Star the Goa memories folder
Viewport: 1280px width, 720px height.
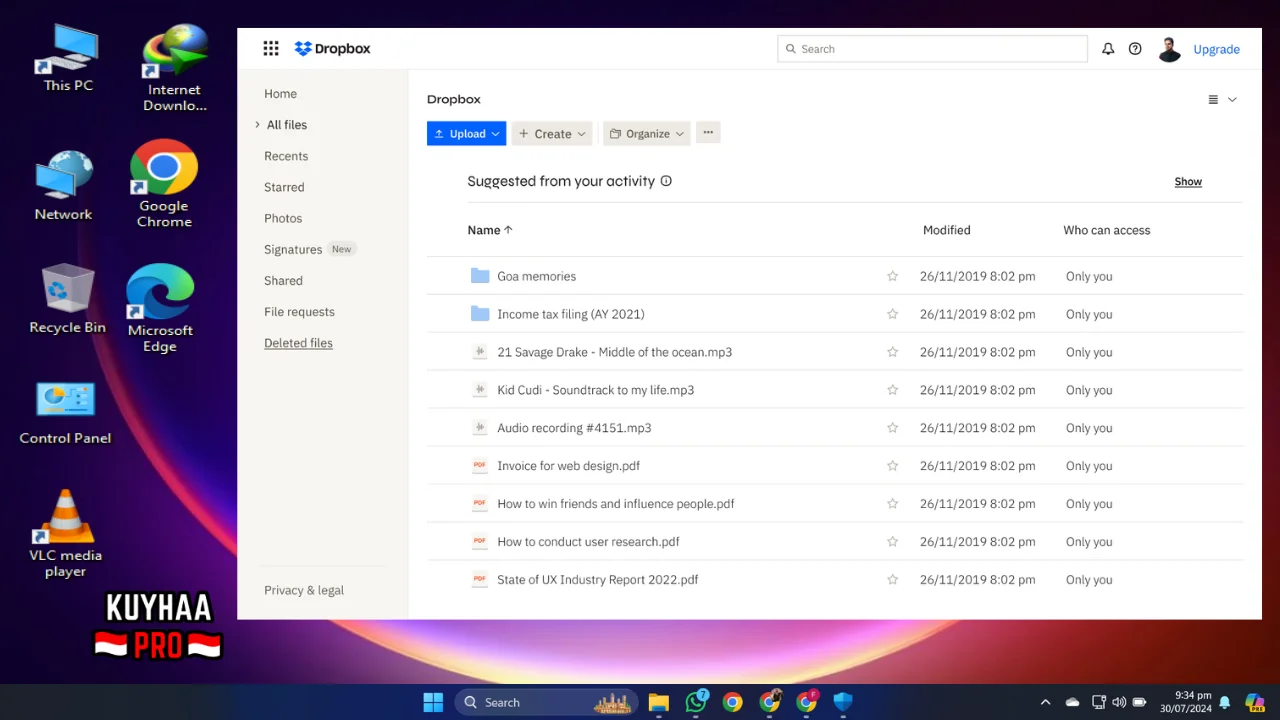tap(893, 276)
